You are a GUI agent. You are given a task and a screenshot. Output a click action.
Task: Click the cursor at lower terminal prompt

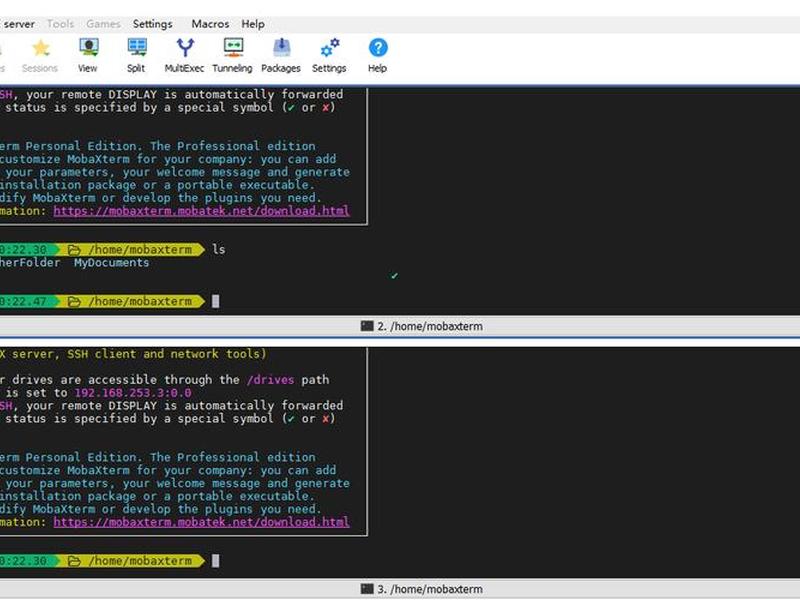216,561
